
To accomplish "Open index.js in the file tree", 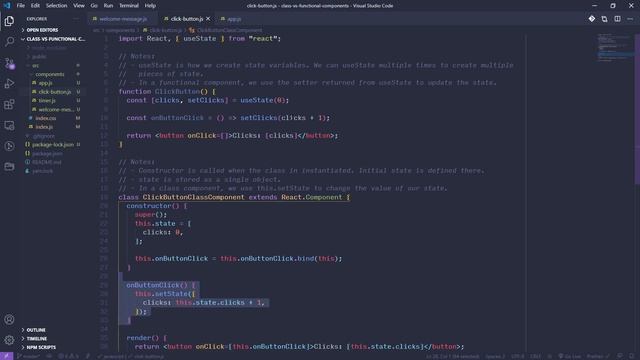I will pos(44,127).
